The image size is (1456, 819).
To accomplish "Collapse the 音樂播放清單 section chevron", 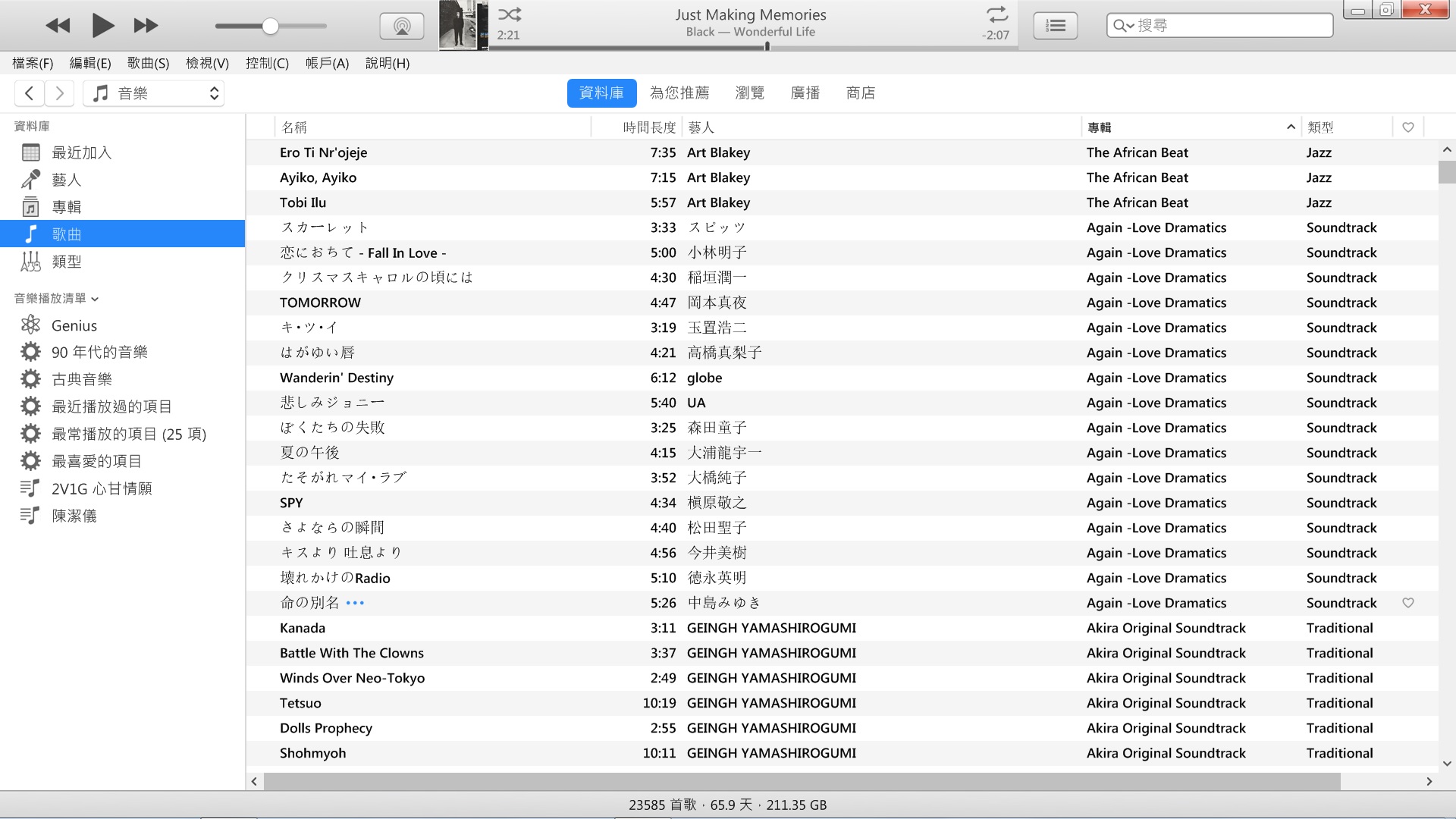I will click(x=95, y=299).
